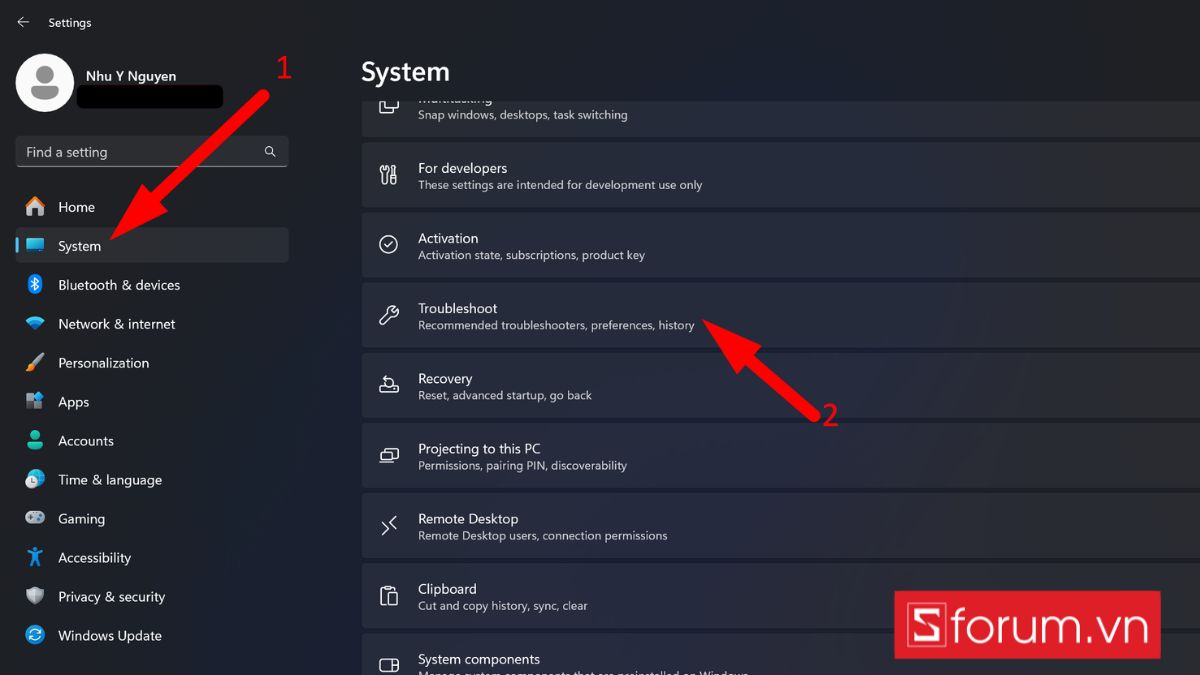
Task: Click the Personalization paintbrush icon
Action: (35, 363)
